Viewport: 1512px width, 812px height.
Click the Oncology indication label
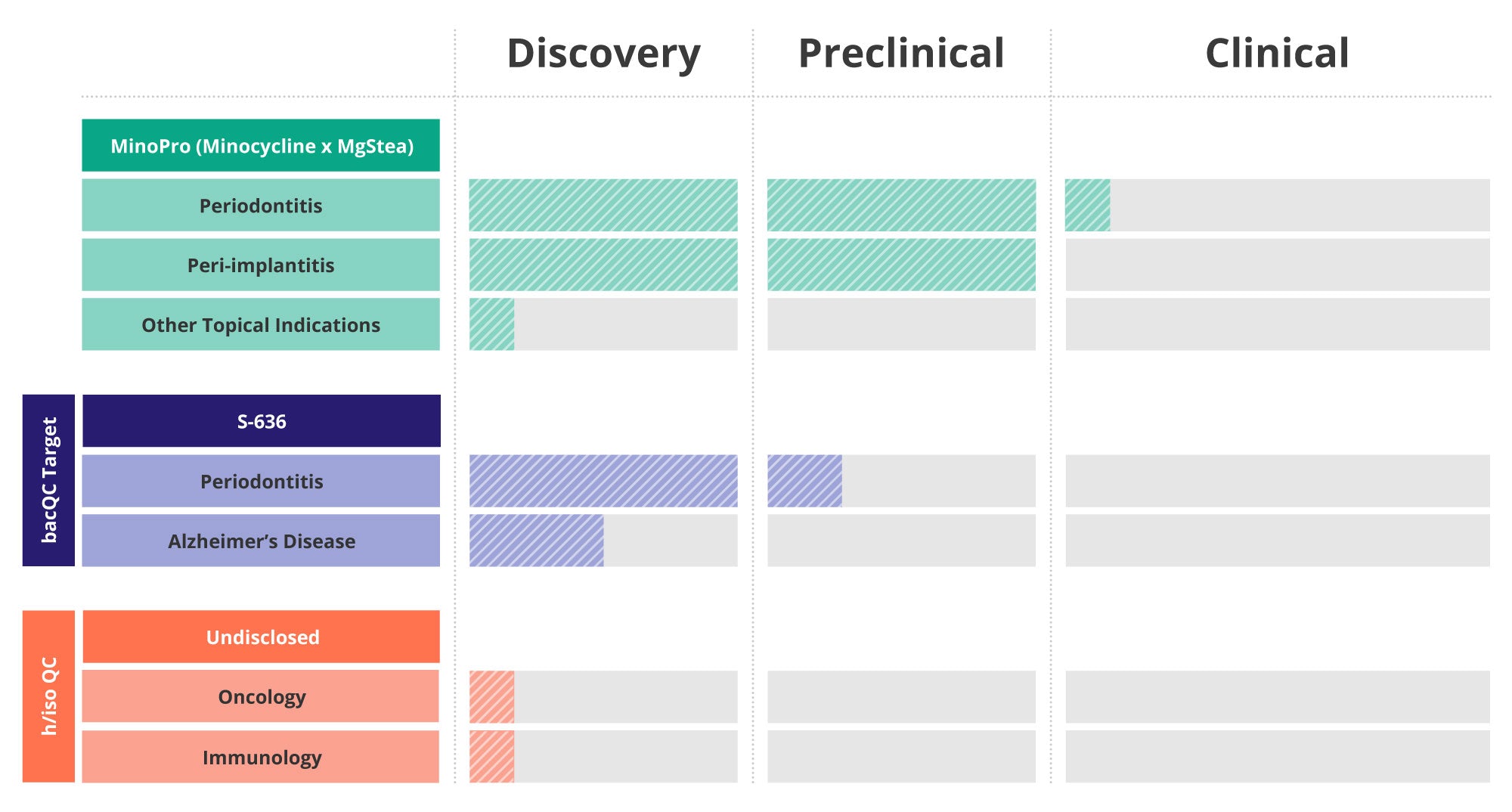(x=261, y=696)
